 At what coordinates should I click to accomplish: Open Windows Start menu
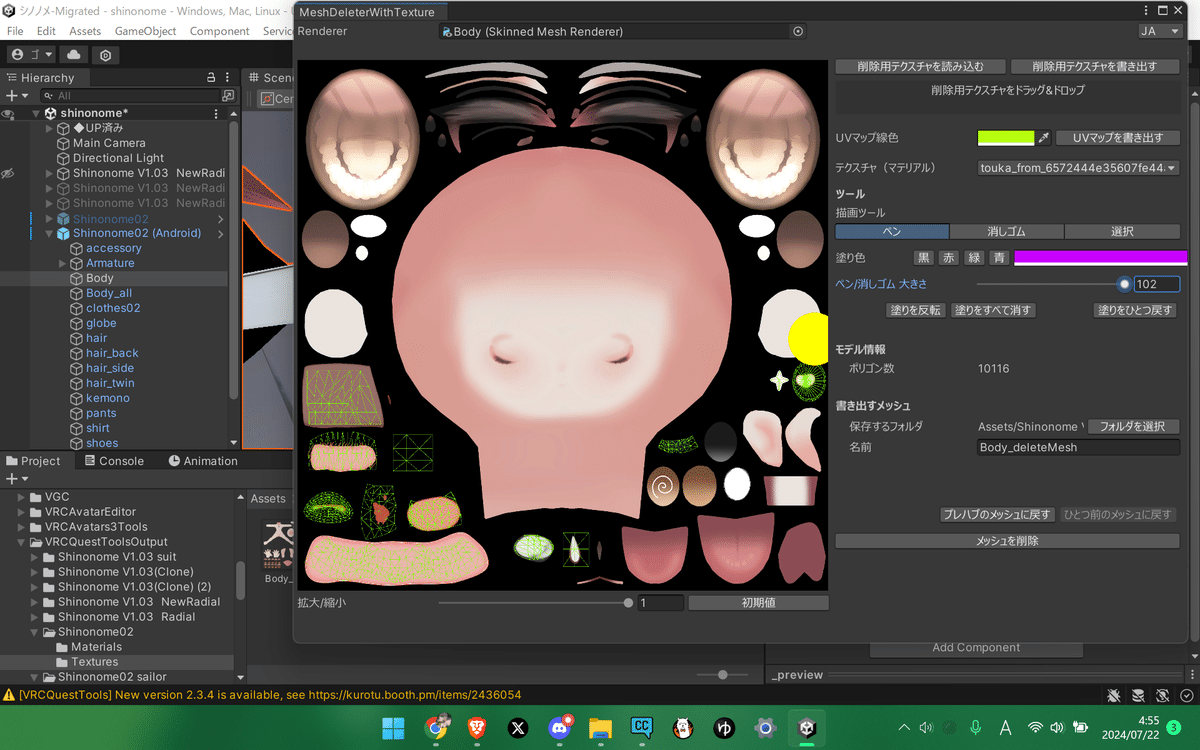(394, 728)
